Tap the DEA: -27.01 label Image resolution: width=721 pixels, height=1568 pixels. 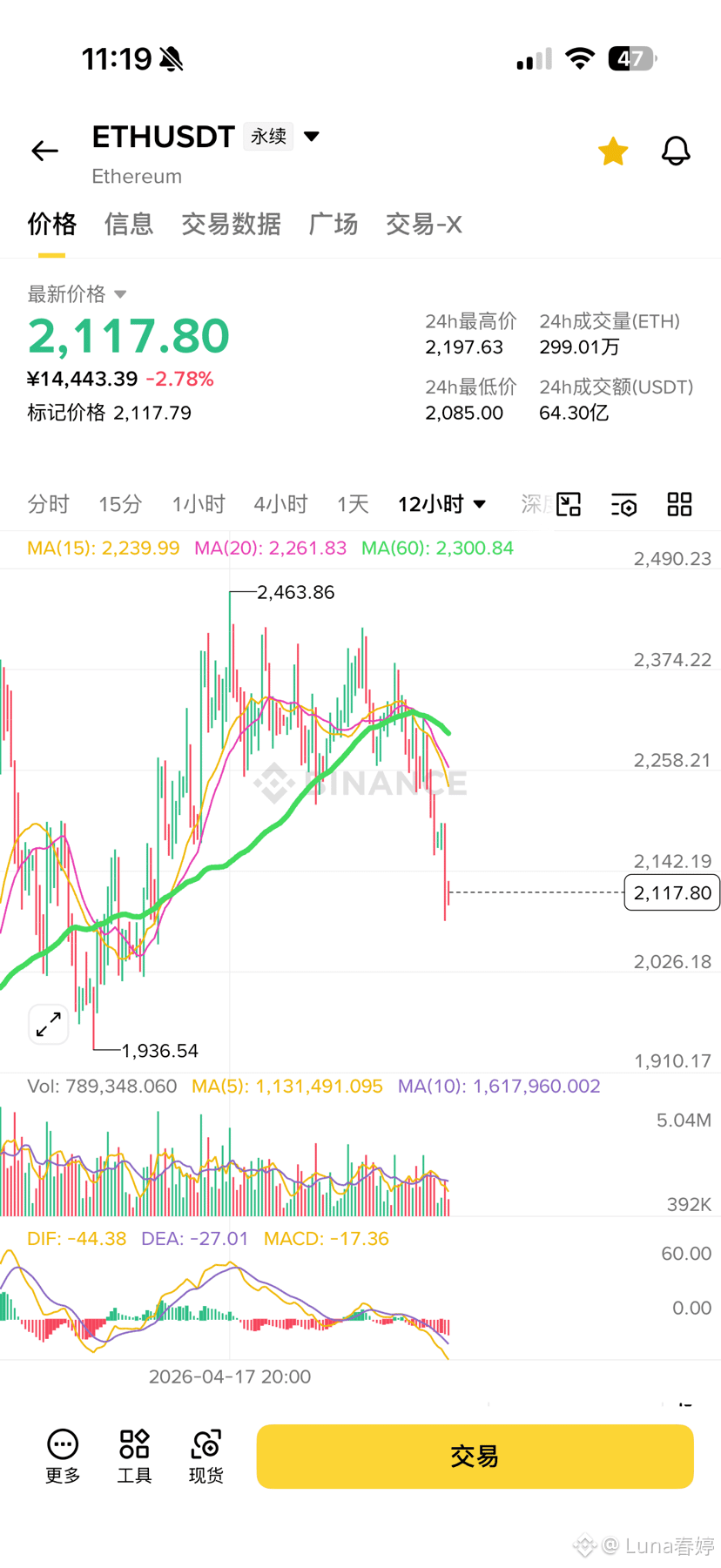tap(195, 1239)
